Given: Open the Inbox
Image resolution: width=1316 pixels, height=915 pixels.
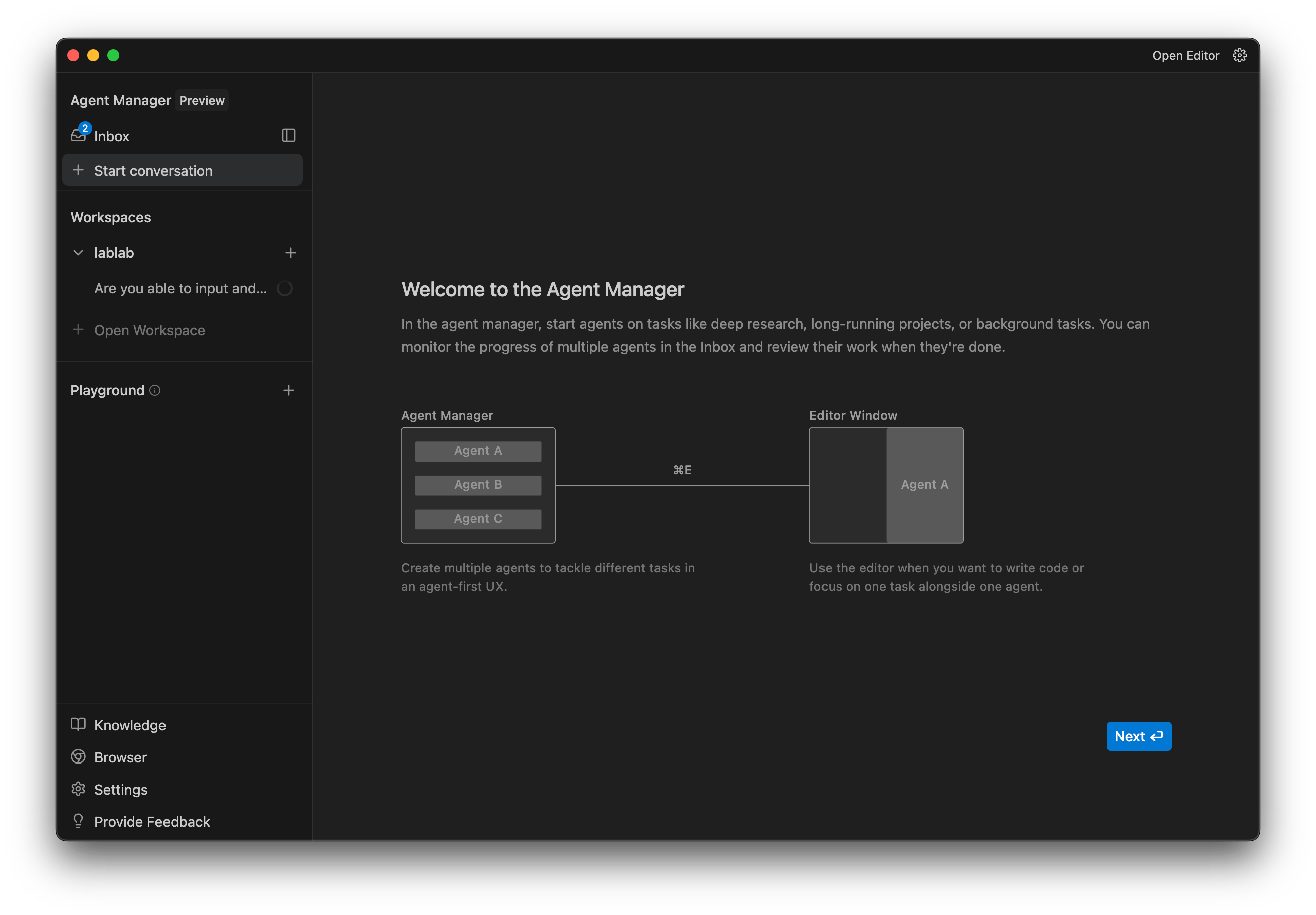Looking at the screenshot, I should tap(112, 136).
